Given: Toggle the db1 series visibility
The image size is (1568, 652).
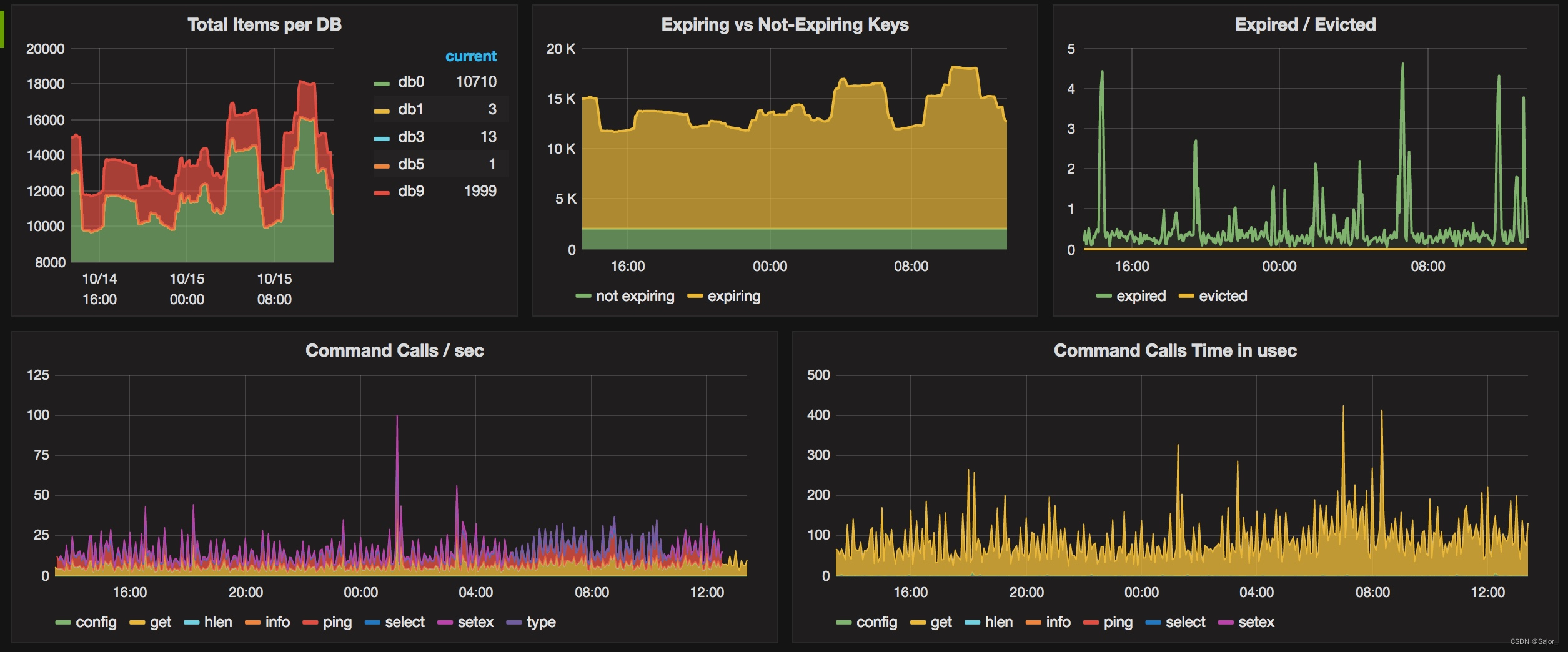Looking at the screenshot, I should click(412, 109).
